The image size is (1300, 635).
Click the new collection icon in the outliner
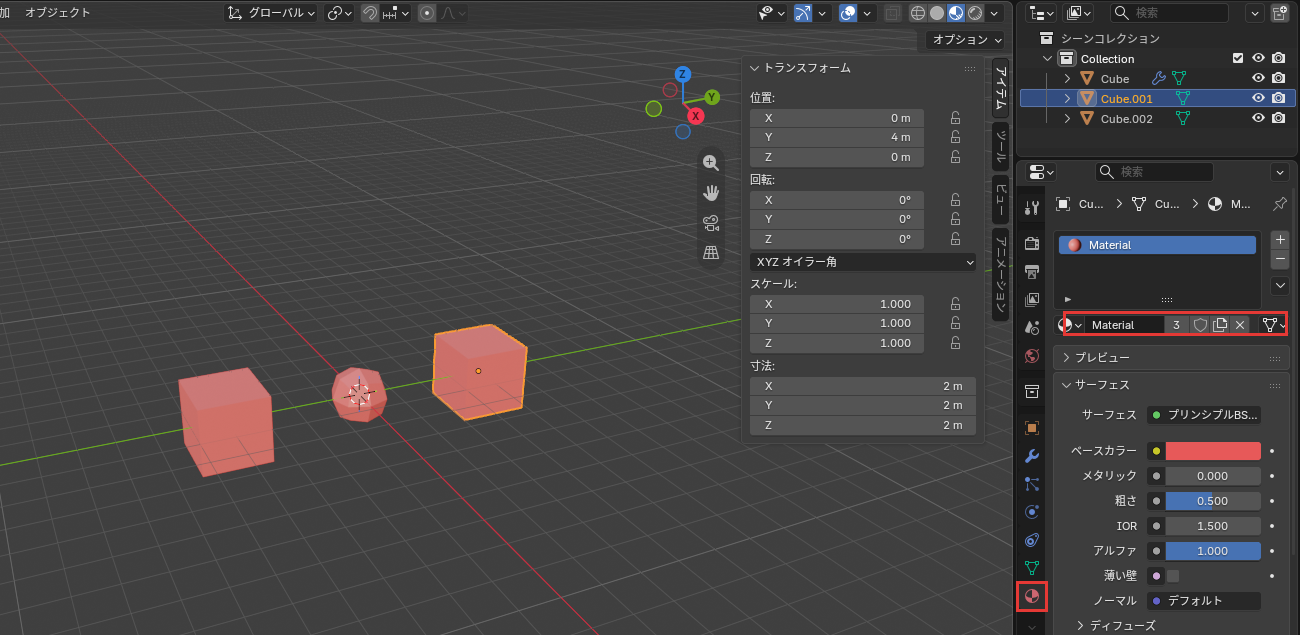point(1280,13)
